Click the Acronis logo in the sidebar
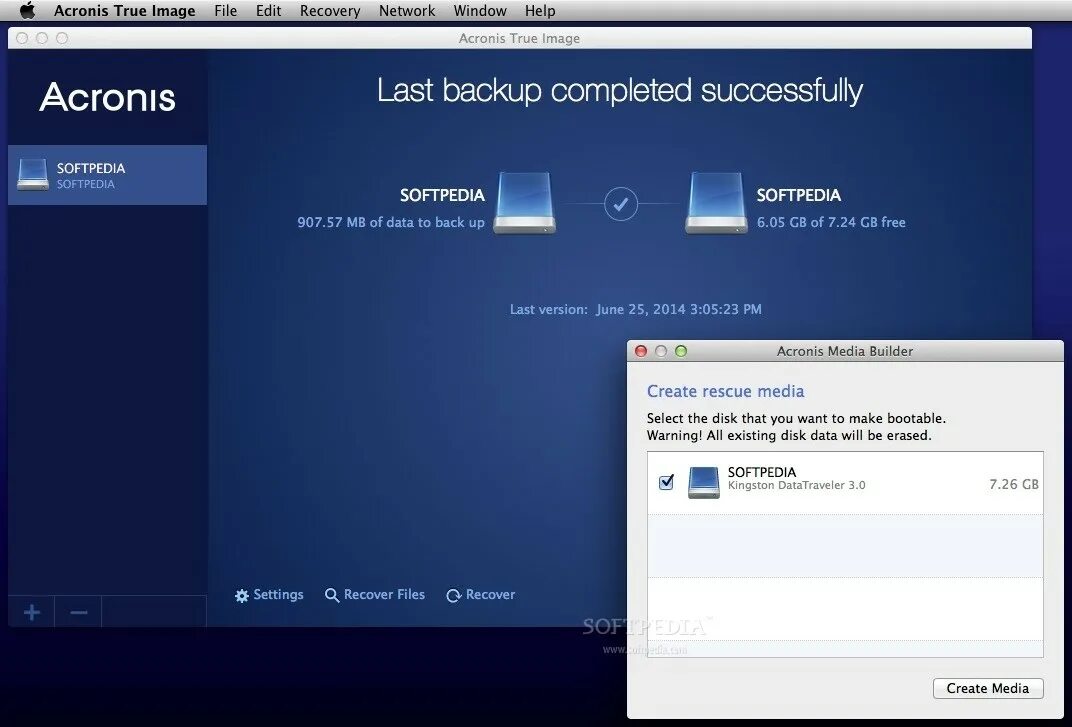This screenshot has width=1072, height=727. click(x=107, y=96)
